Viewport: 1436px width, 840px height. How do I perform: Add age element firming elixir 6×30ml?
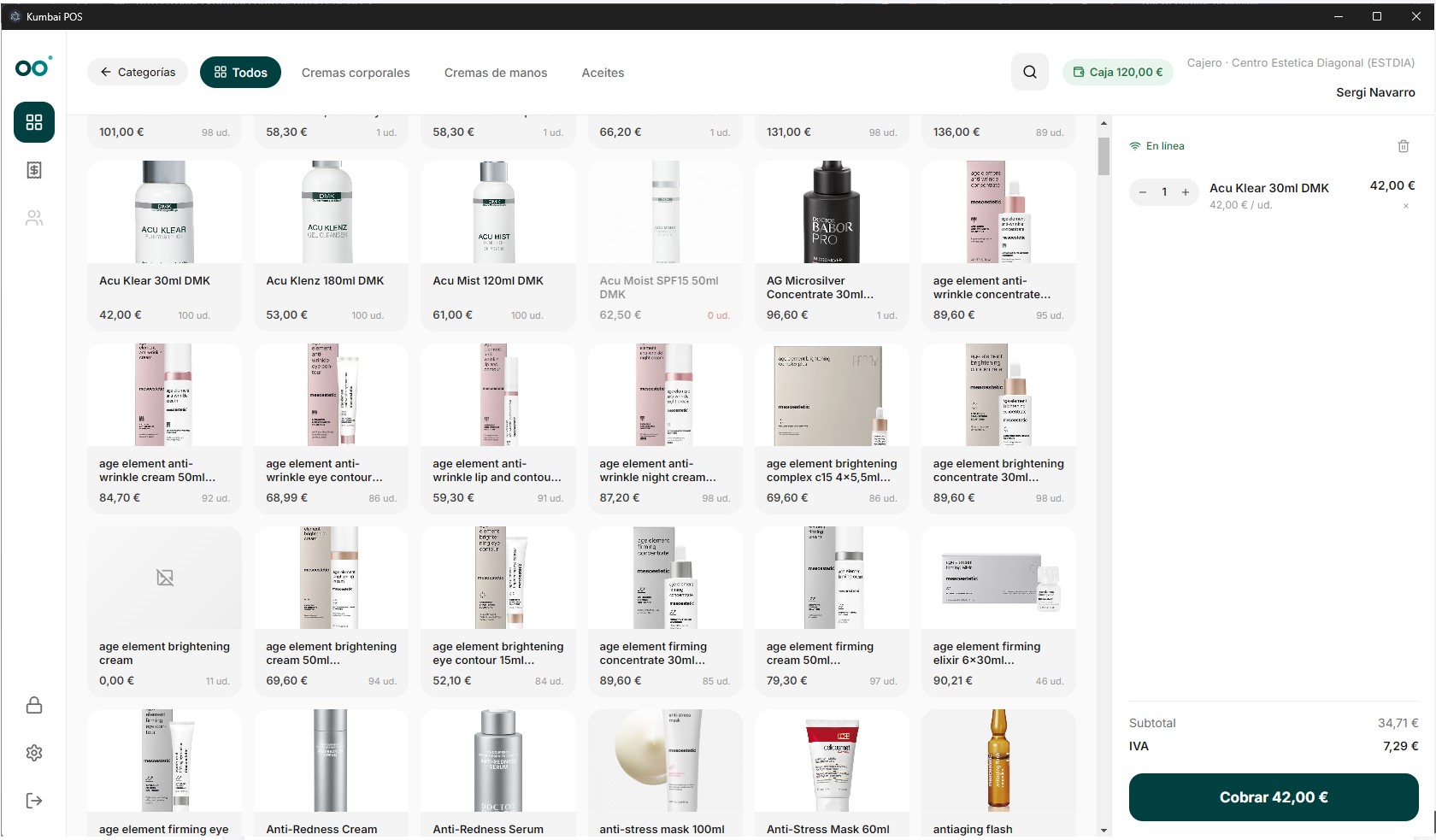point(998,611)
